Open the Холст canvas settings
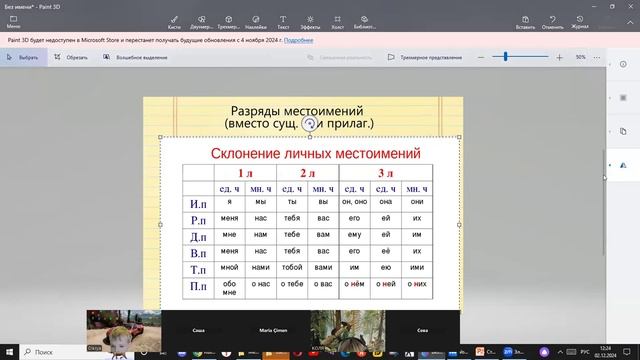640x360 pixels. click(x=337, y=22)
